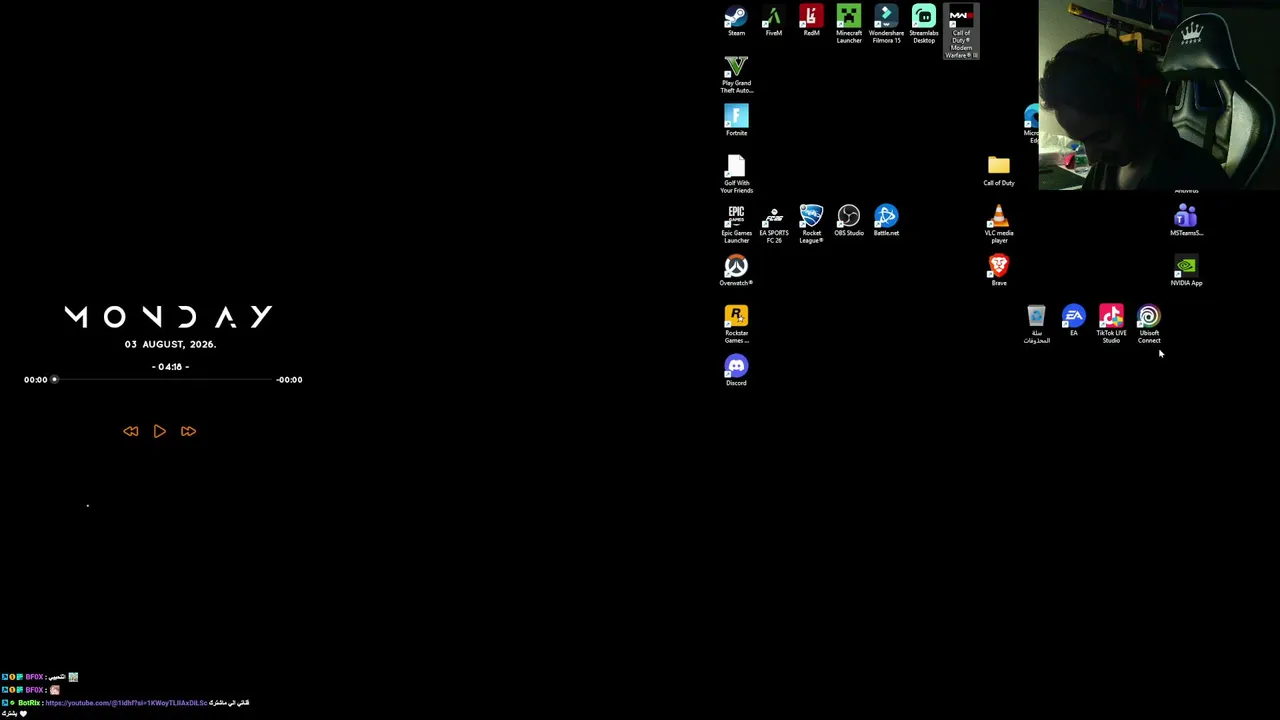Click the webcam overlay feed

pos(1159,95)
